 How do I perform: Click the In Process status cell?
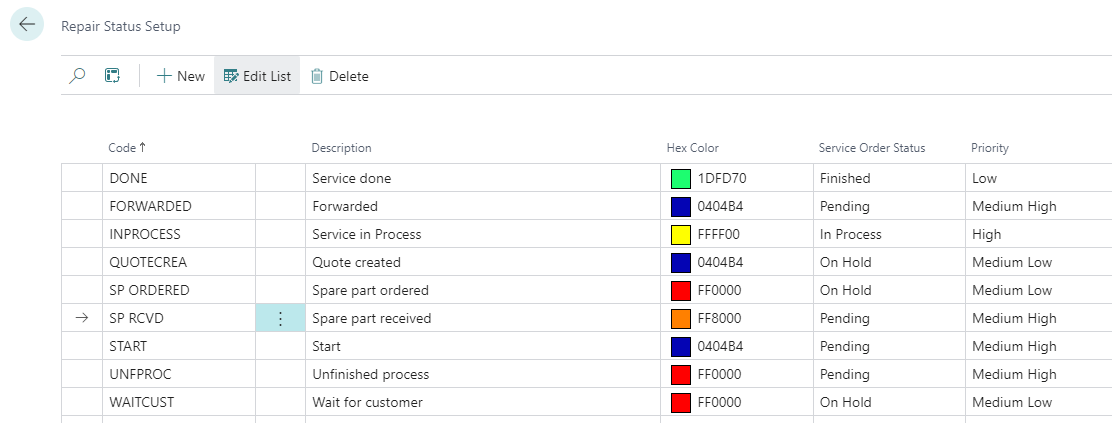(x=850, y=234)
